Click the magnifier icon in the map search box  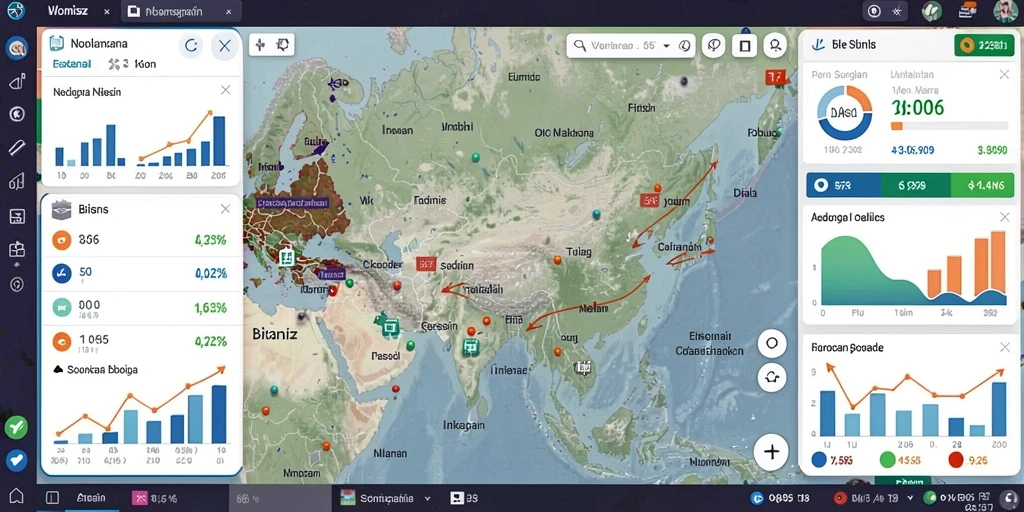pyautogui.click(x=579, y=46)
